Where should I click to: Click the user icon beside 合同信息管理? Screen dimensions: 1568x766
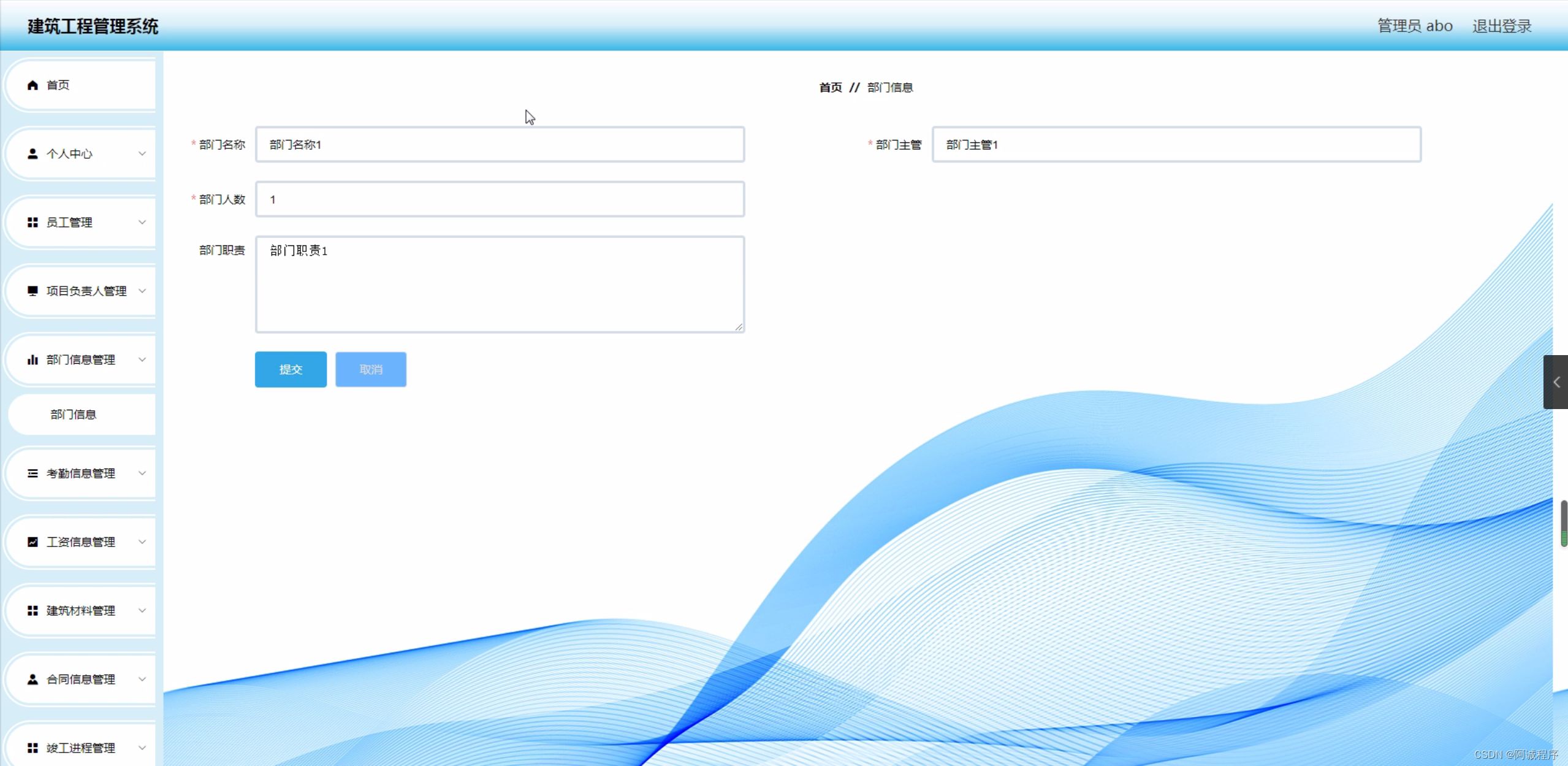click(32, 680)
